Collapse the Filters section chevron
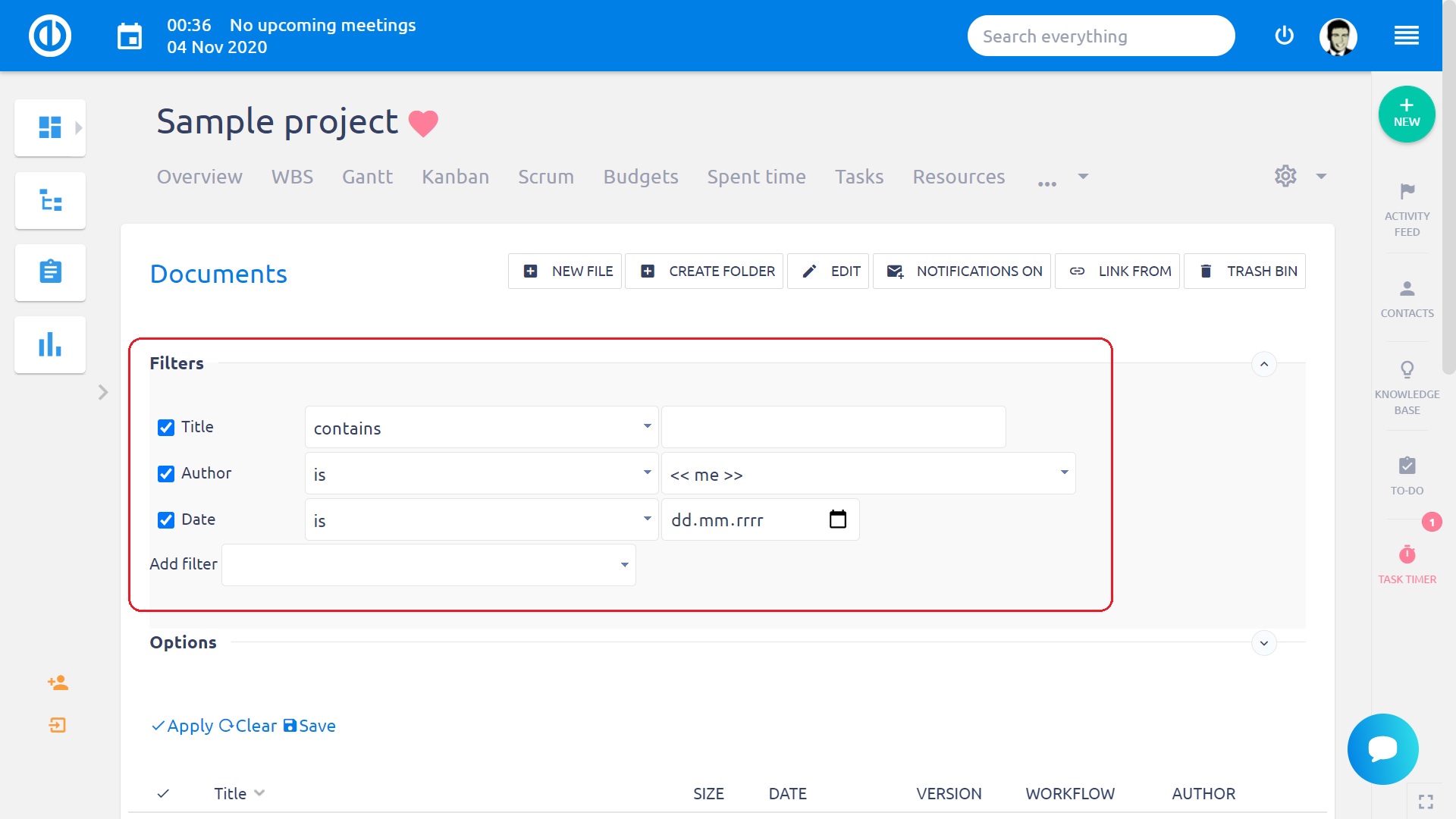 [1264, 365]
